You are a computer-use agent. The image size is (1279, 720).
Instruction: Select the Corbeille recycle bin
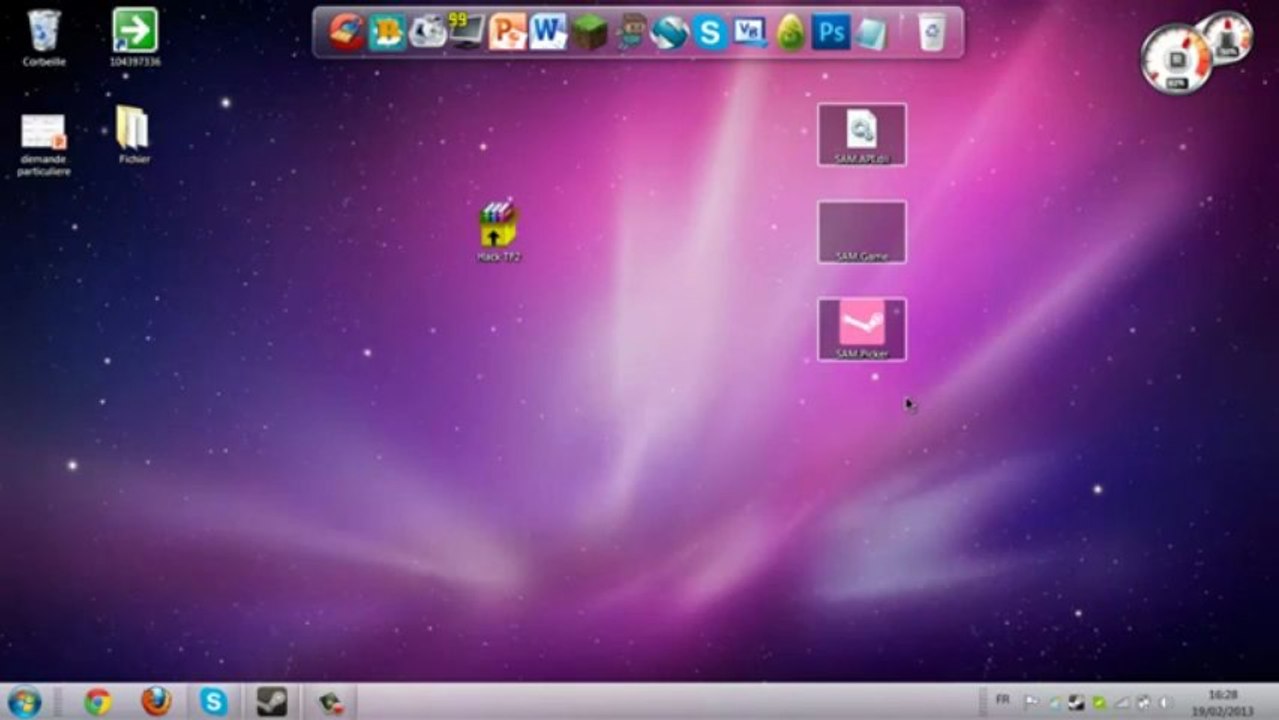(44, 38)
